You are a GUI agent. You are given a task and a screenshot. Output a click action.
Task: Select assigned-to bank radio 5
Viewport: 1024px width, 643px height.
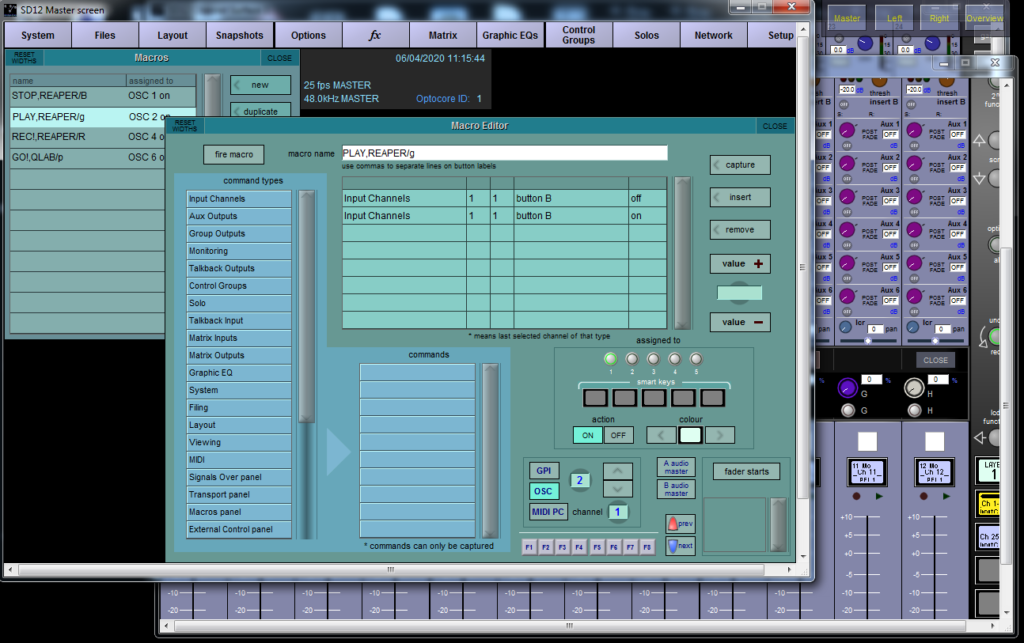(x=696, y=358)
